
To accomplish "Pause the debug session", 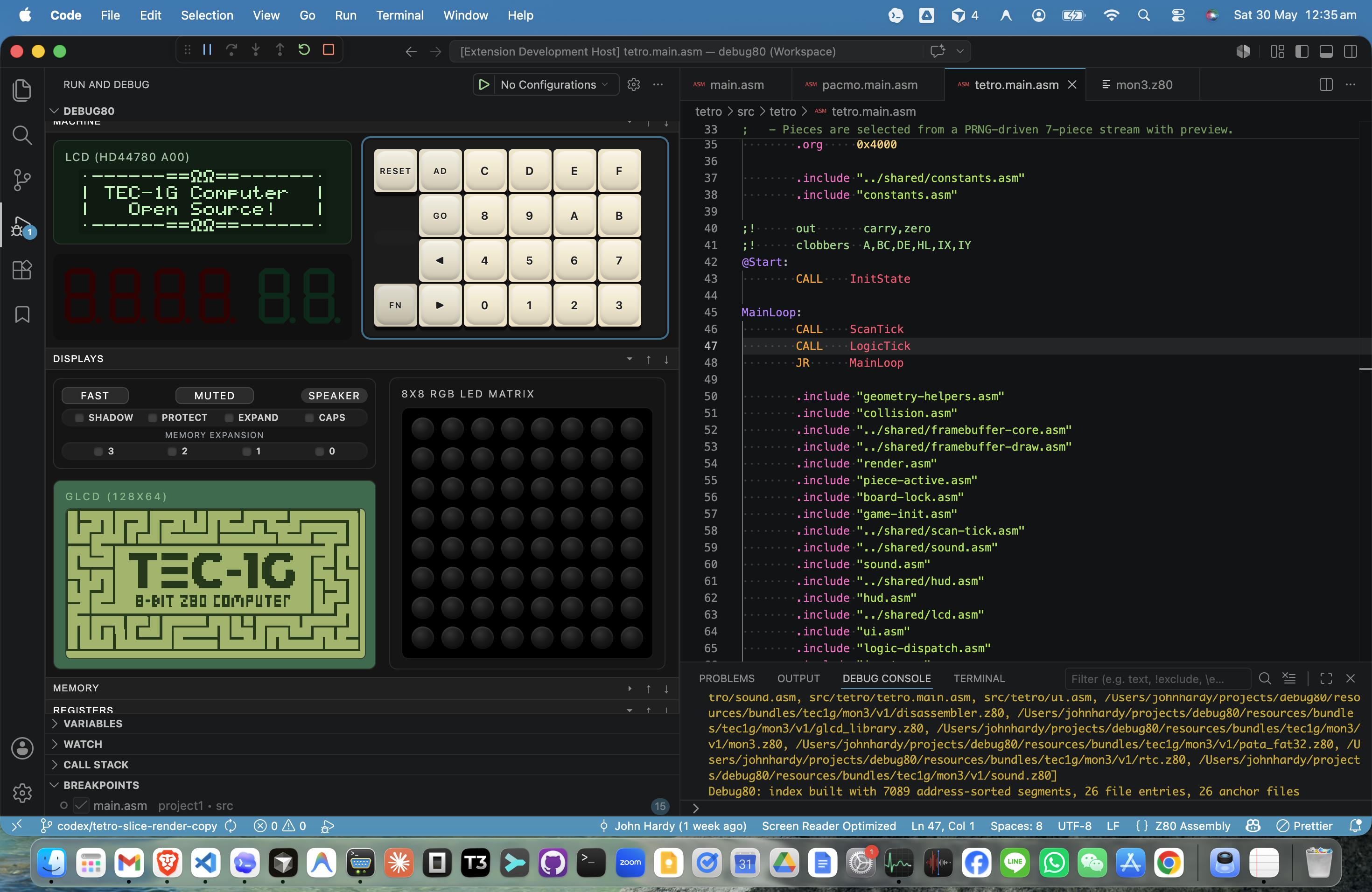I will coord(208,50).
